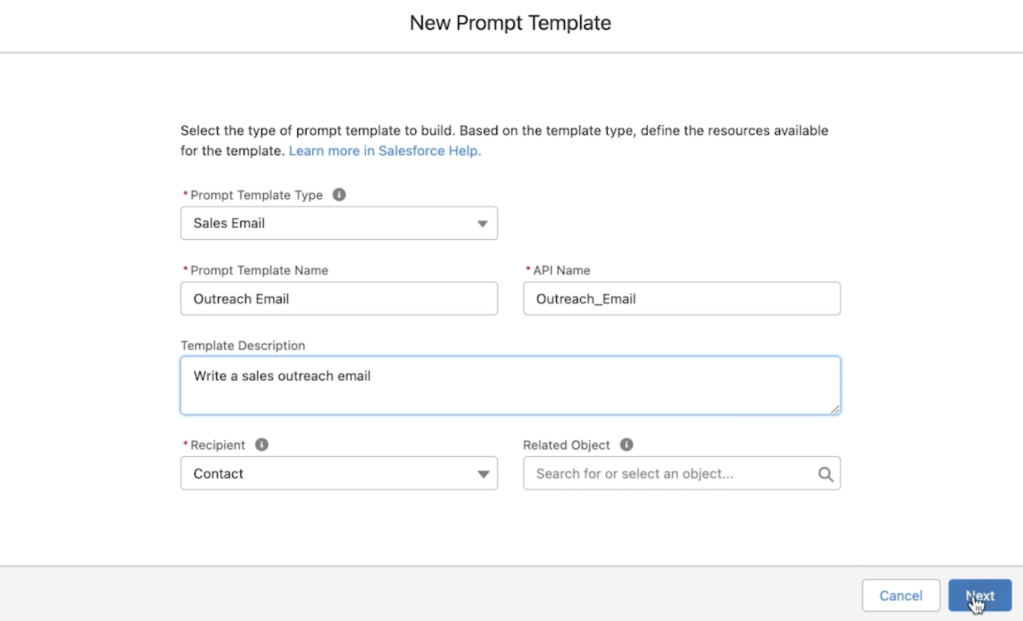Click the Template Description resize handle
This screenshot has width=1023, height=621.
coord(834,408)
